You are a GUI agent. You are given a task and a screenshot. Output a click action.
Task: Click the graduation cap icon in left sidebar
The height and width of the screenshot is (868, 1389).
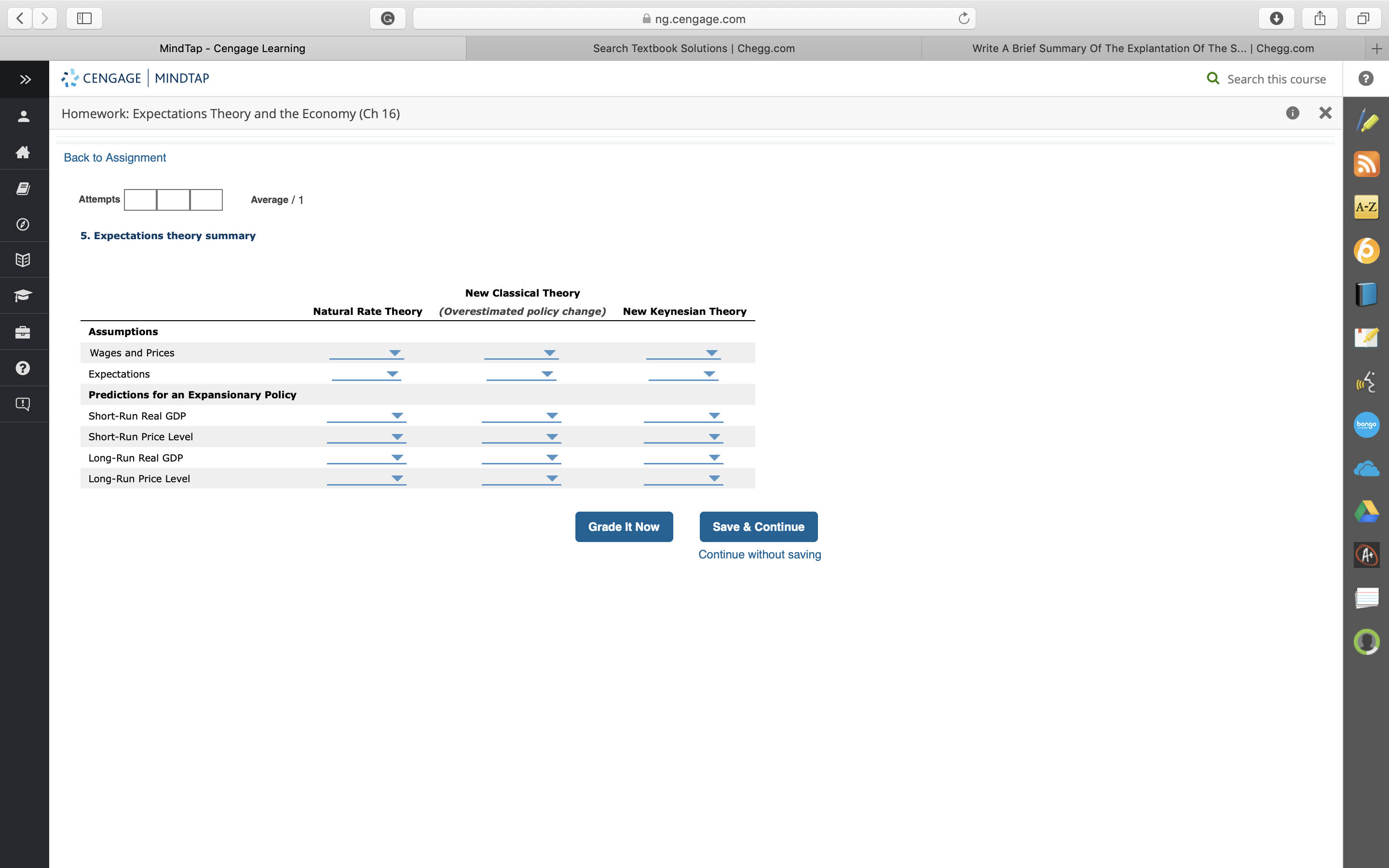pyautogui.click(x=23, y=296)
